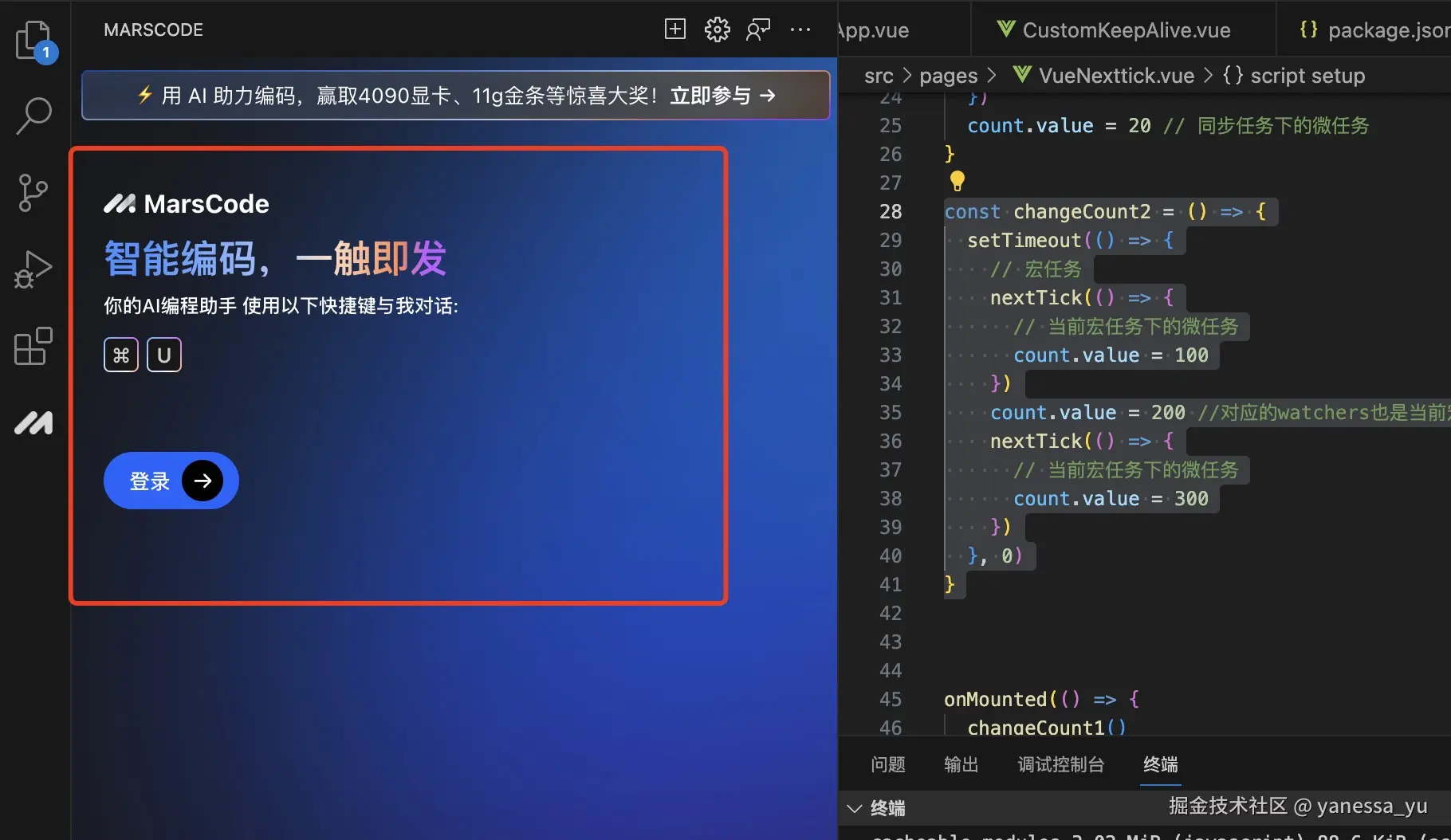1451x840 pixels.
Task: Click line number 35 in gutter
Action: 891,413
